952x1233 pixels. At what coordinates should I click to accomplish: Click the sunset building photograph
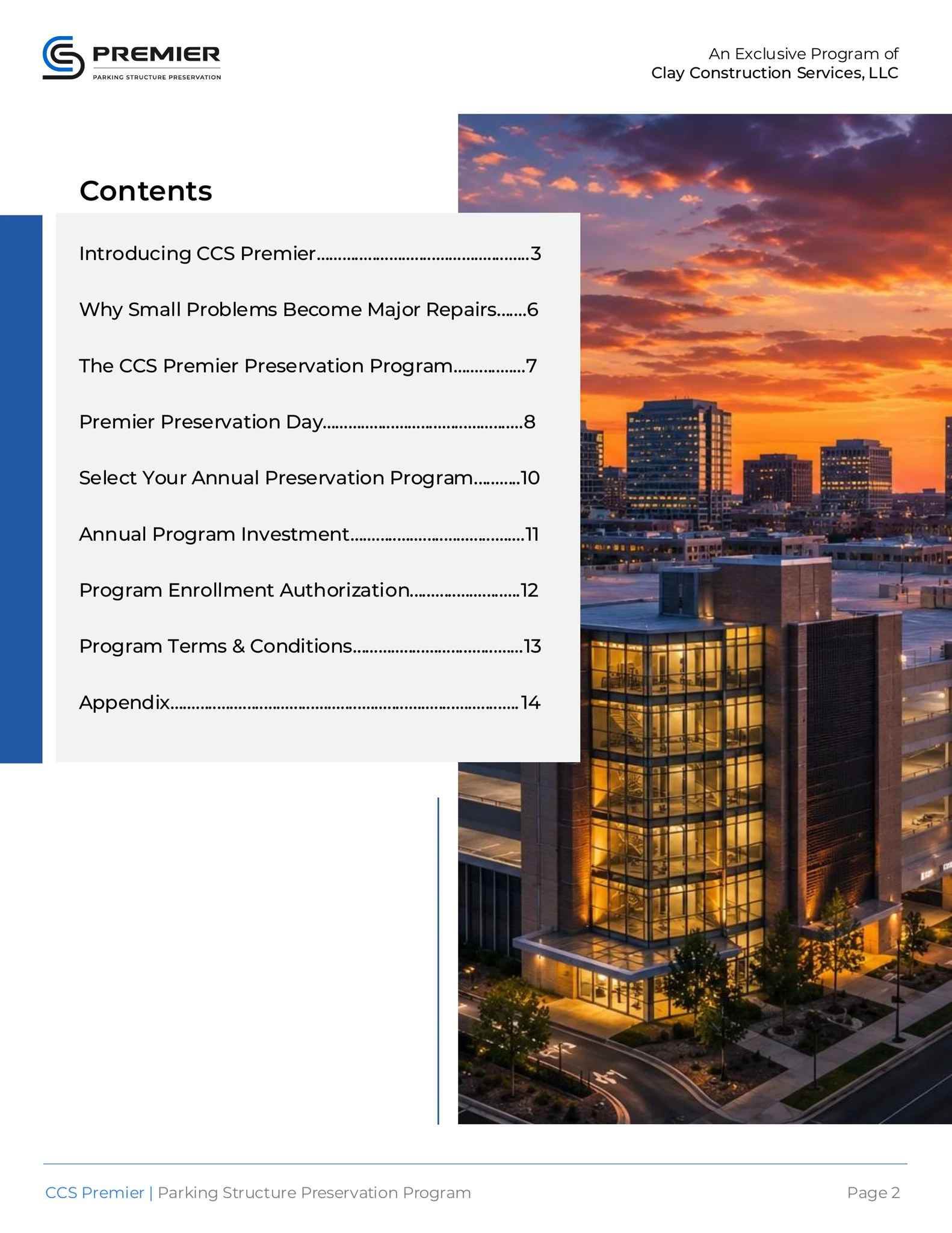point(705,619)
